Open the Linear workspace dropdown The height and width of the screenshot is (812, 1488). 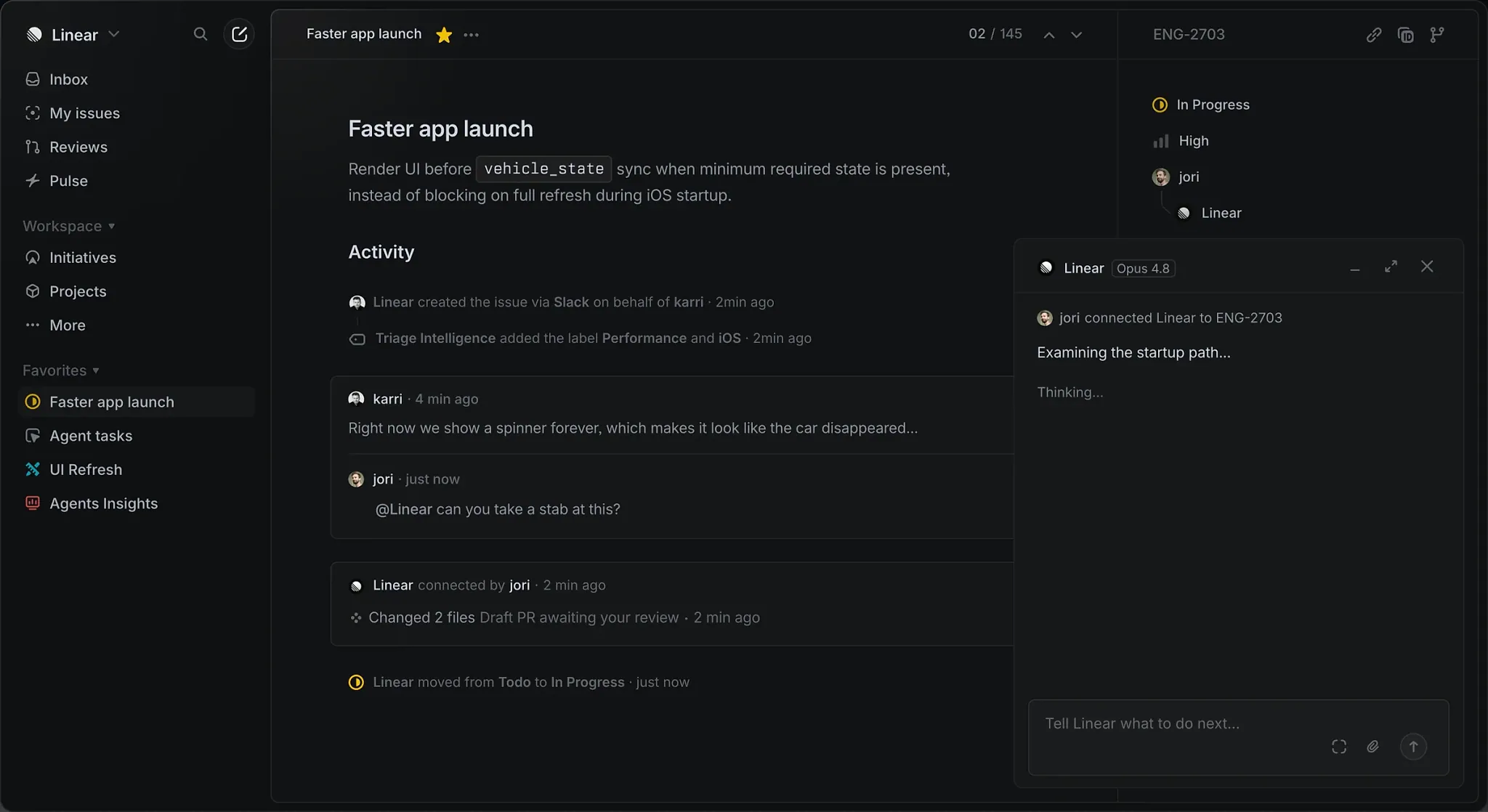pyautogui.click(x=73, y=35)
